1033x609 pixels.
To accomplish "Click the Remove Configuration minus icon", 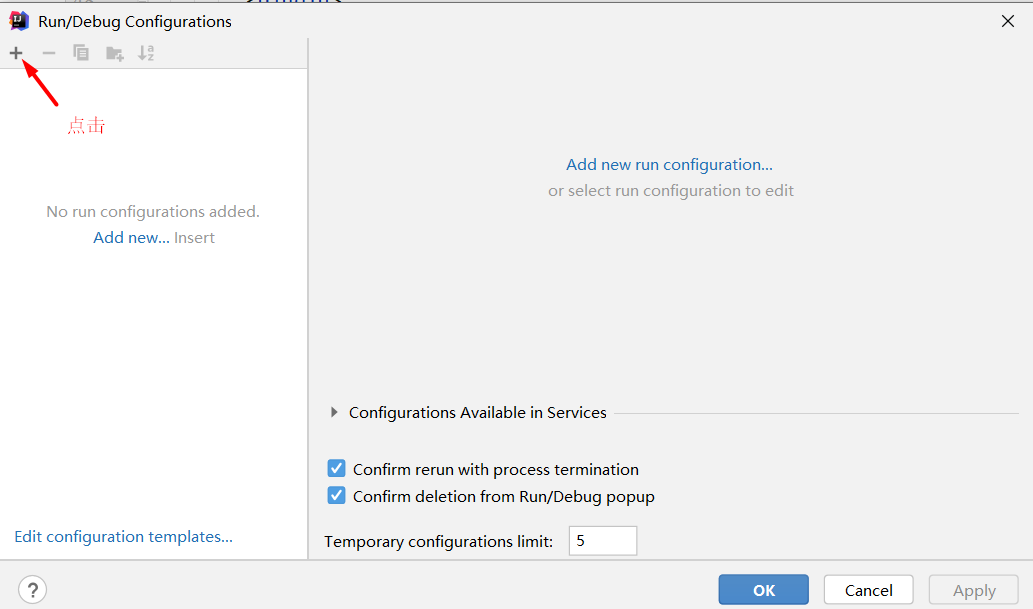I will (49, 53).
